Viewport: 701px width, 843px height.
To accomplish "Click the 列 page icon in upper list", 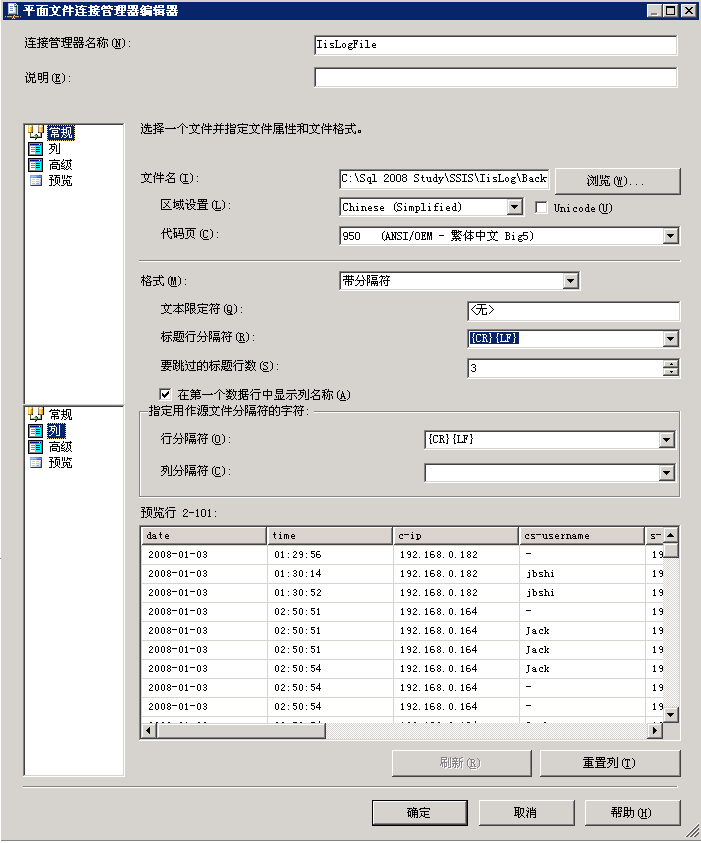I will pyautogui.click(x=35, y=148).
